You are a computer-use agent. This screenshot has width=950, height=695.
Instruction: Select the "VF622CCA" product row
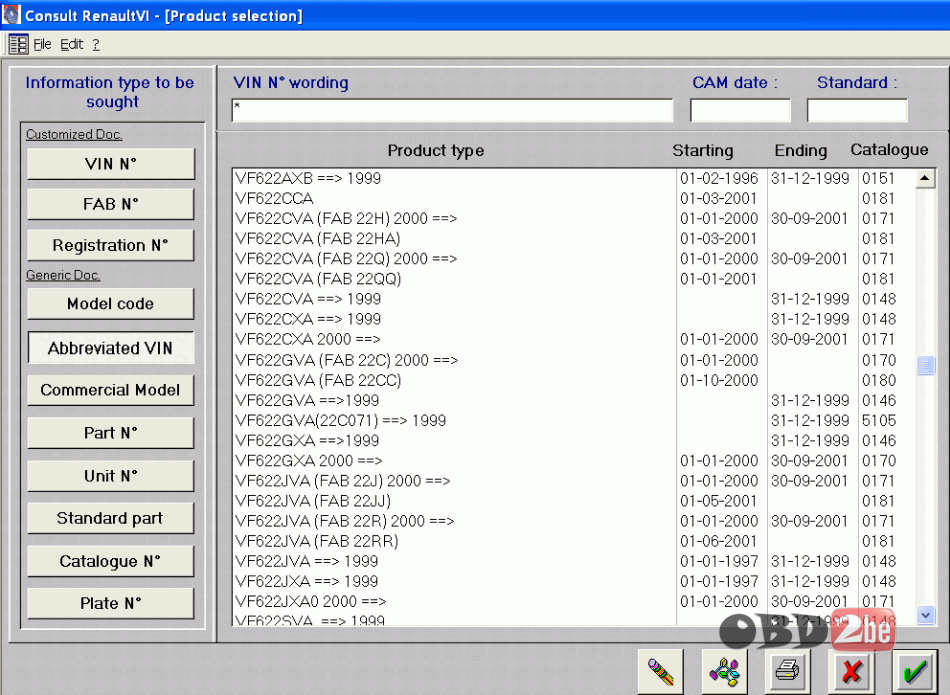point(574,198)
